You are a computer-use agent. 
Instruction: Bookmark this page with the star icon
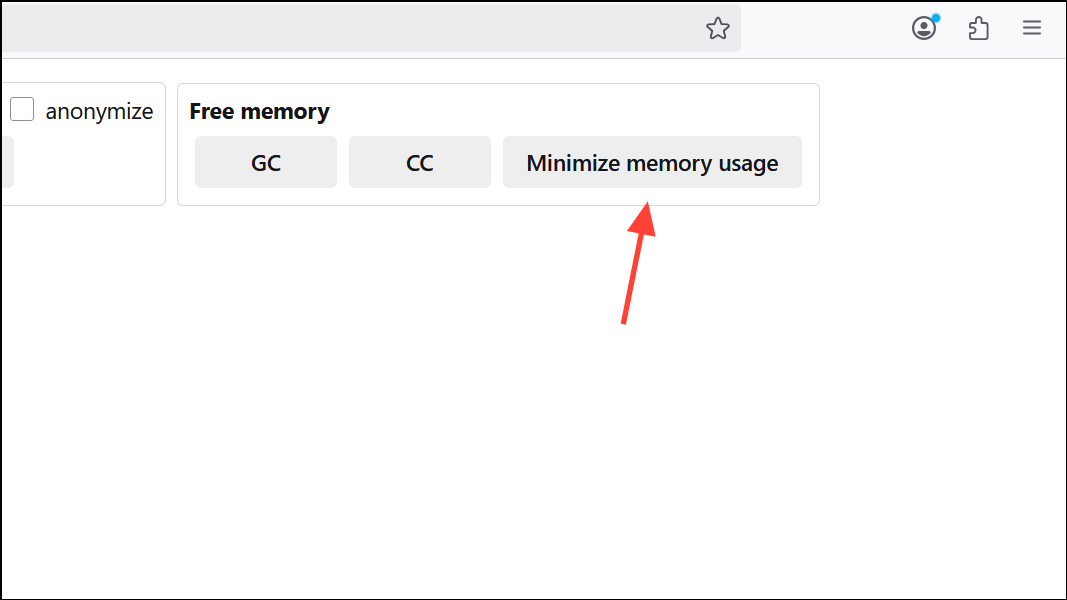[718, 28]
